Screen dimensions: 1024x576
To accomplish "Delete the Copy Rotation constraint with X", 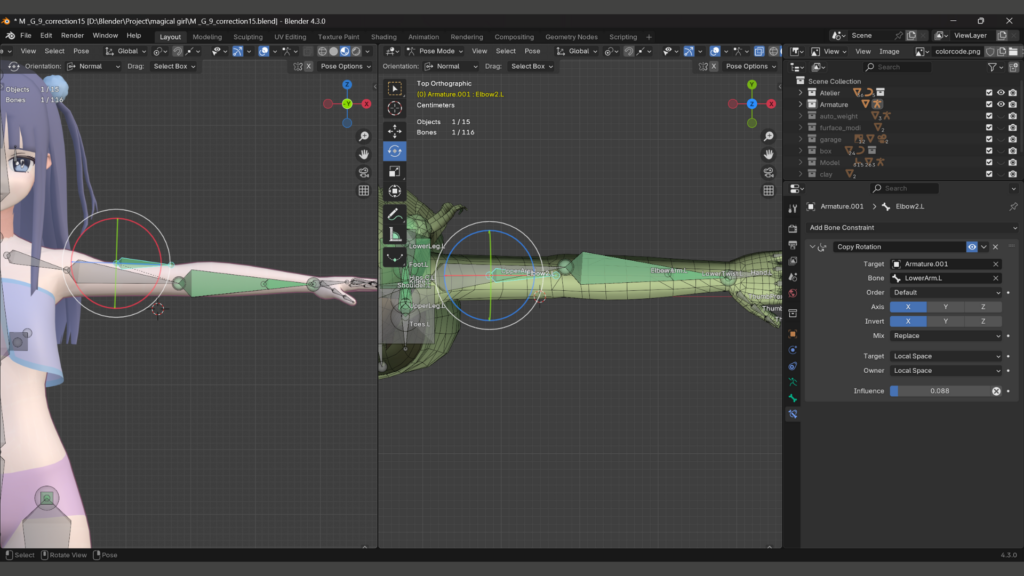I will tap(996, 247).
